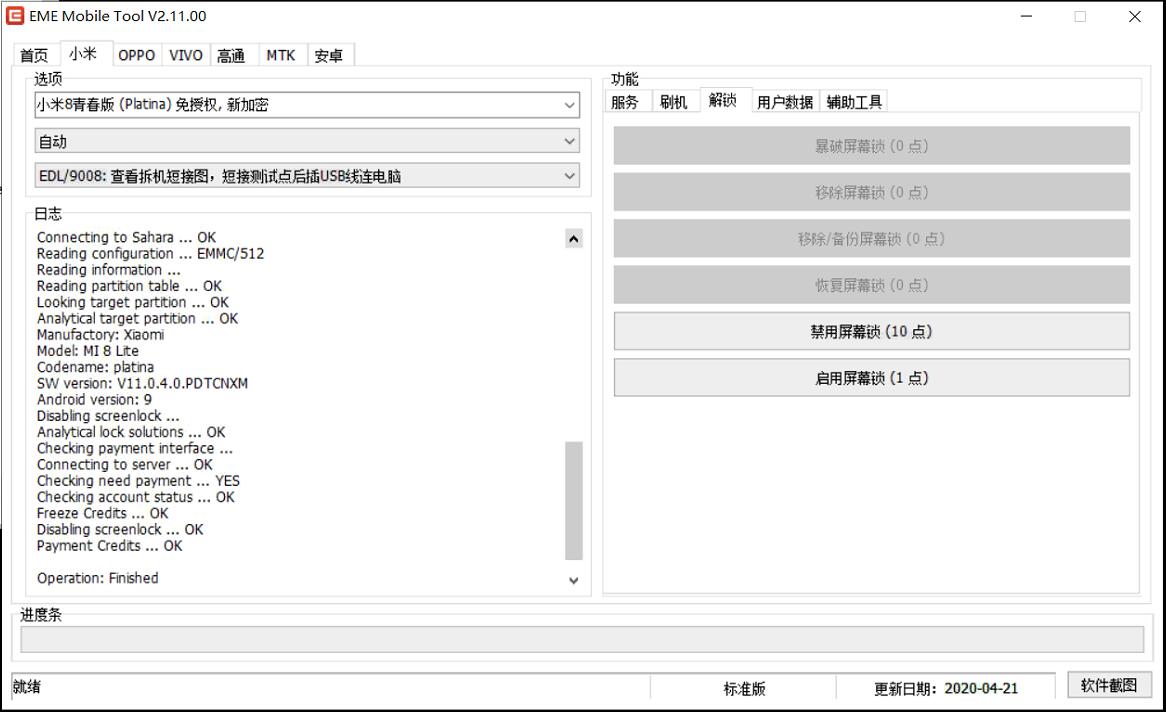1166x712 pixels.
Task: Switch to the 安卓 tab
Action: click(x=329, y=55)
